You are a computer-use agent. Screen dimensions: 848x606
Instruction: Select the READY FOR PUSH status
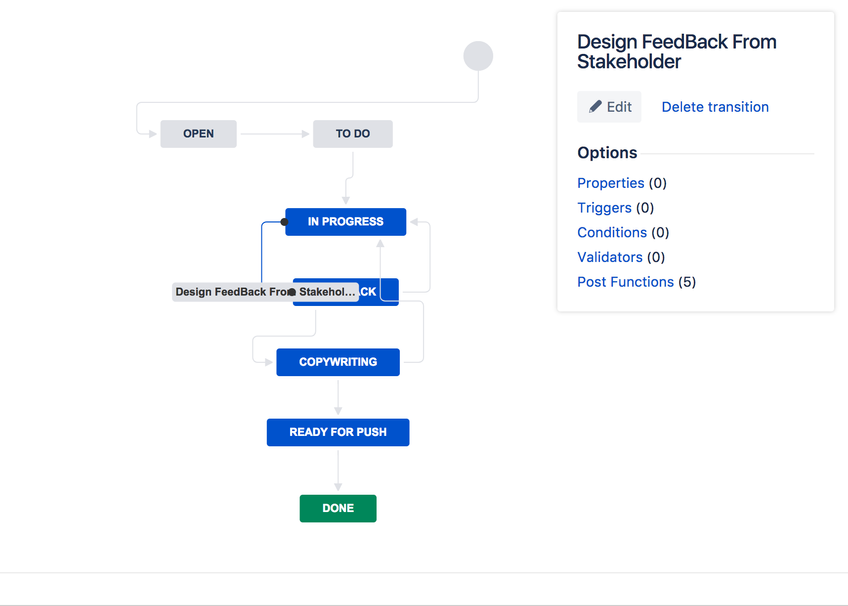pyautogui.click(x=338, y=432)
